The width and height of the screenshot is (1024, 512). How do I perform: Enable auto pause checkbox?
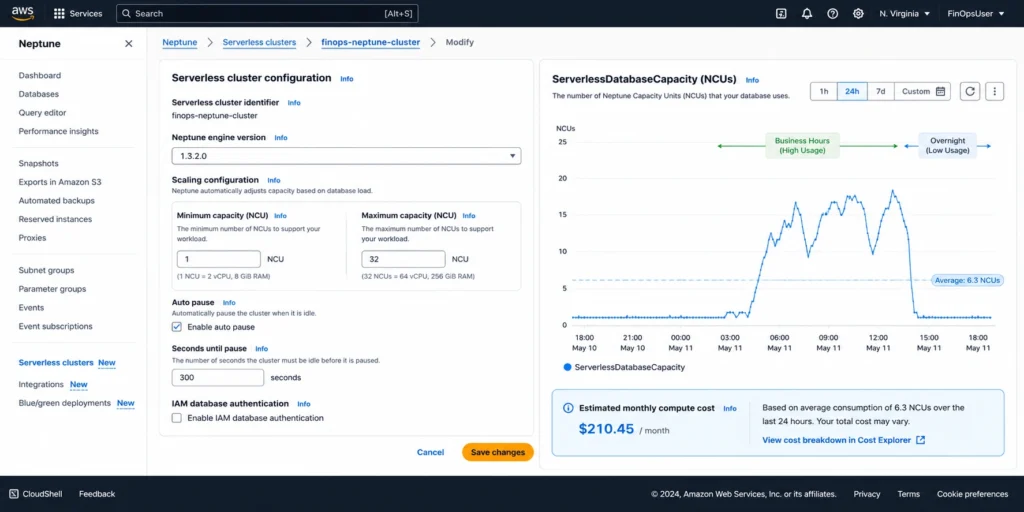pyautogui.click(x=176, y=327)
